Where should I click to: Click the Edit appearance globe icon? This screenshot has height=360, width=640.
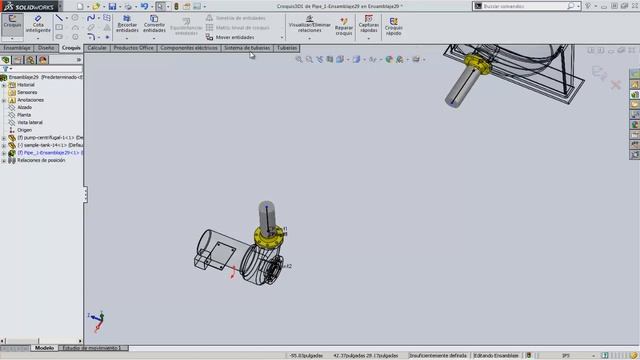pos(389,60)
